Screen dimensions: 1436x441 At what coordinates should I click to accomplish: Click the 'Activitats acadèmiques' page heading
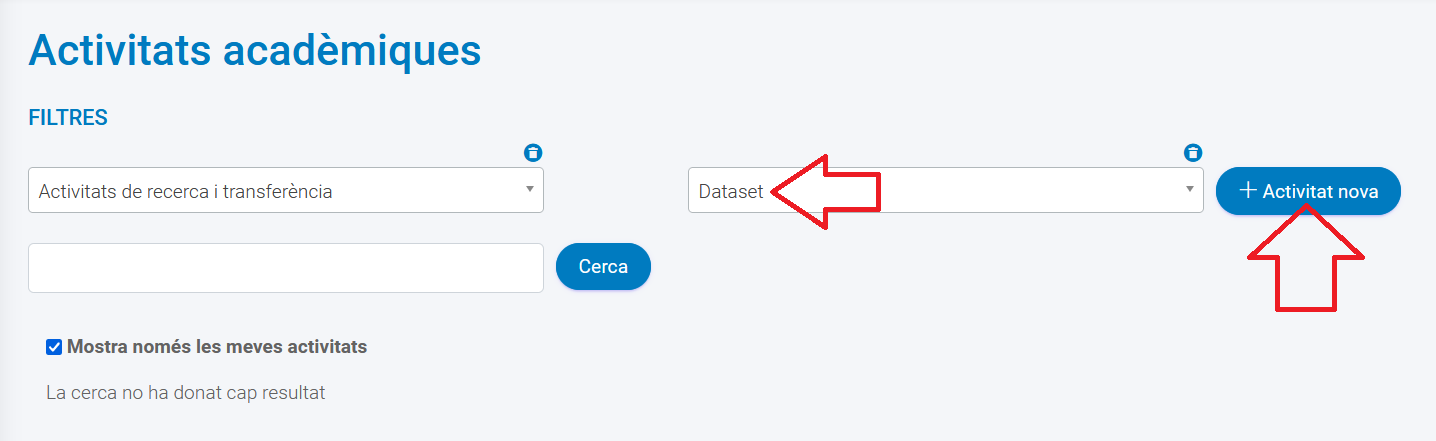pyautogui.click(x=255, y=50)
